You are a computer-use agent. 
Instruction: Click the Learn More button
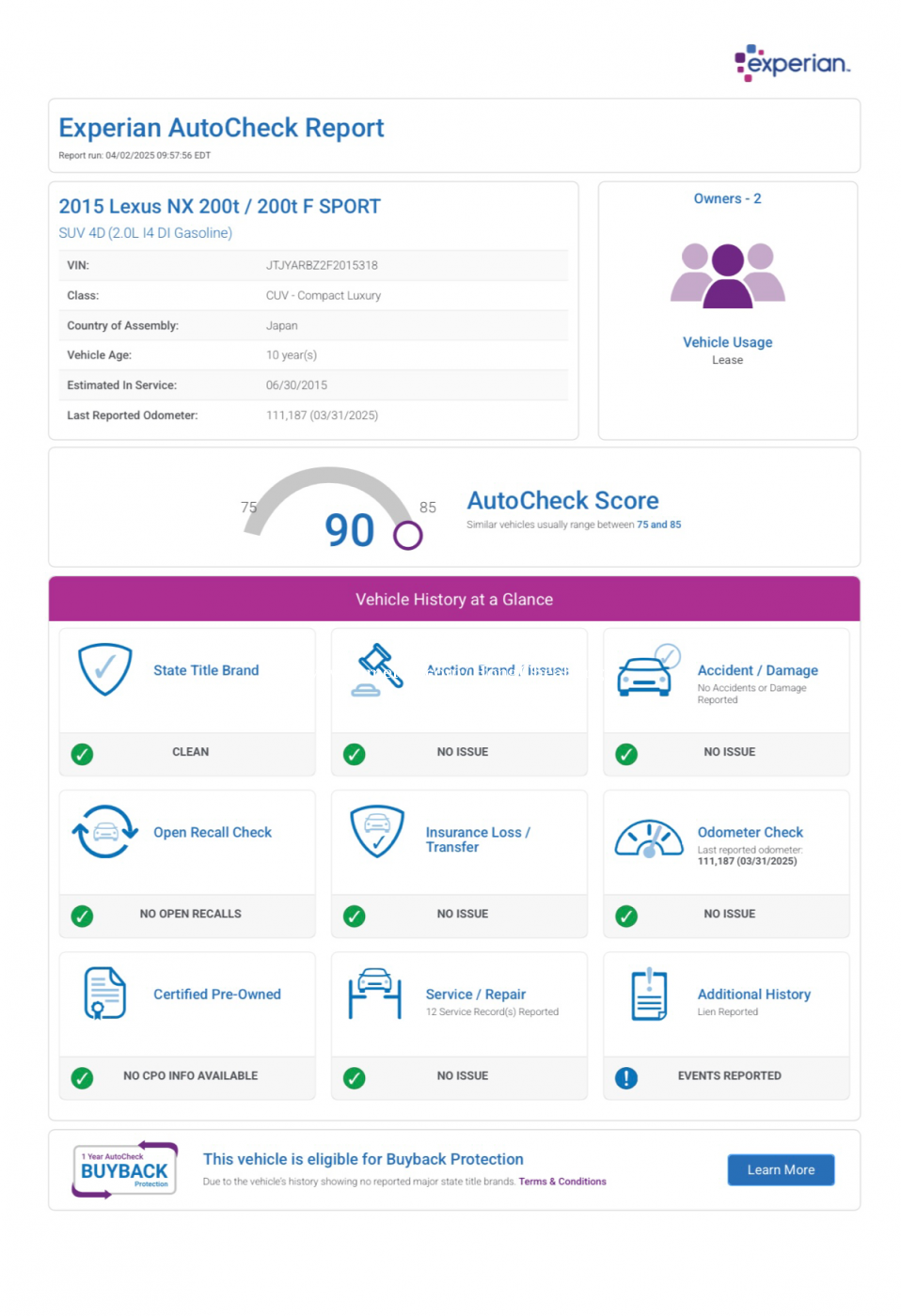tap(781, 1169)
